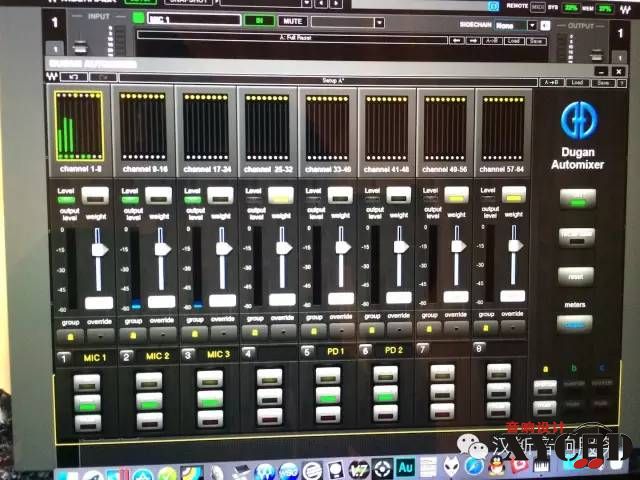Viewport: 640px width, 480px height.
Task: Click the previous snapshot arrow in top bar
Action: point(322,3)
